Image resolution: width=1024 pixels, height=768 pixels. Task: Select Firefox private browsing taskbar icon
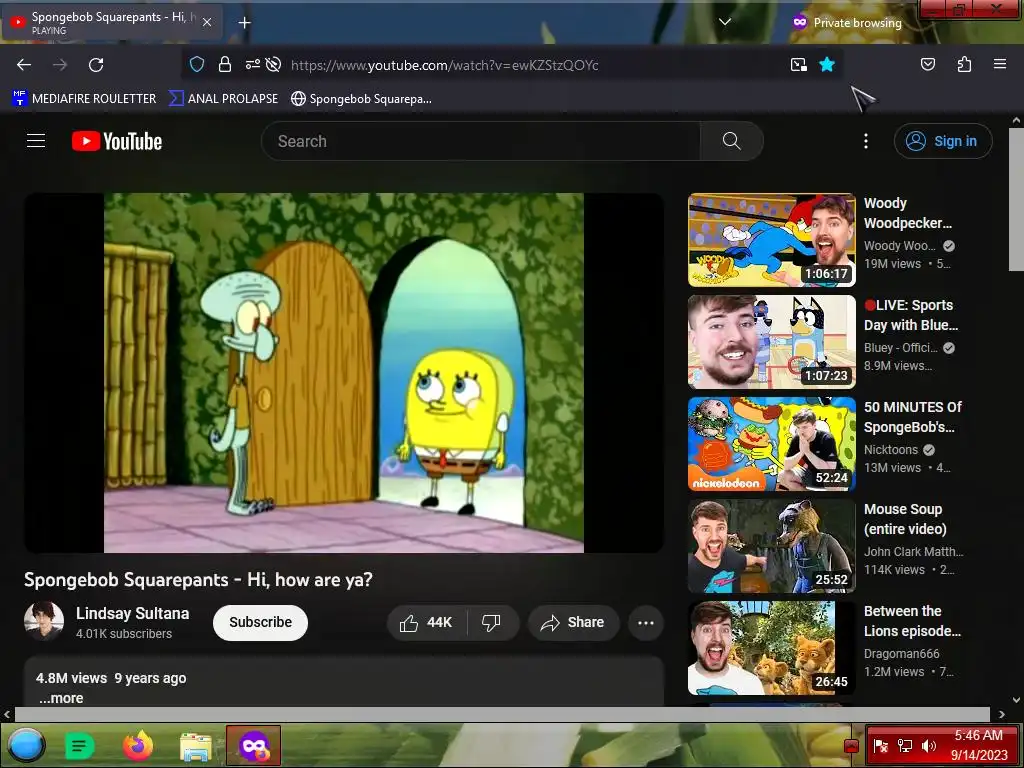pos(254,745)
